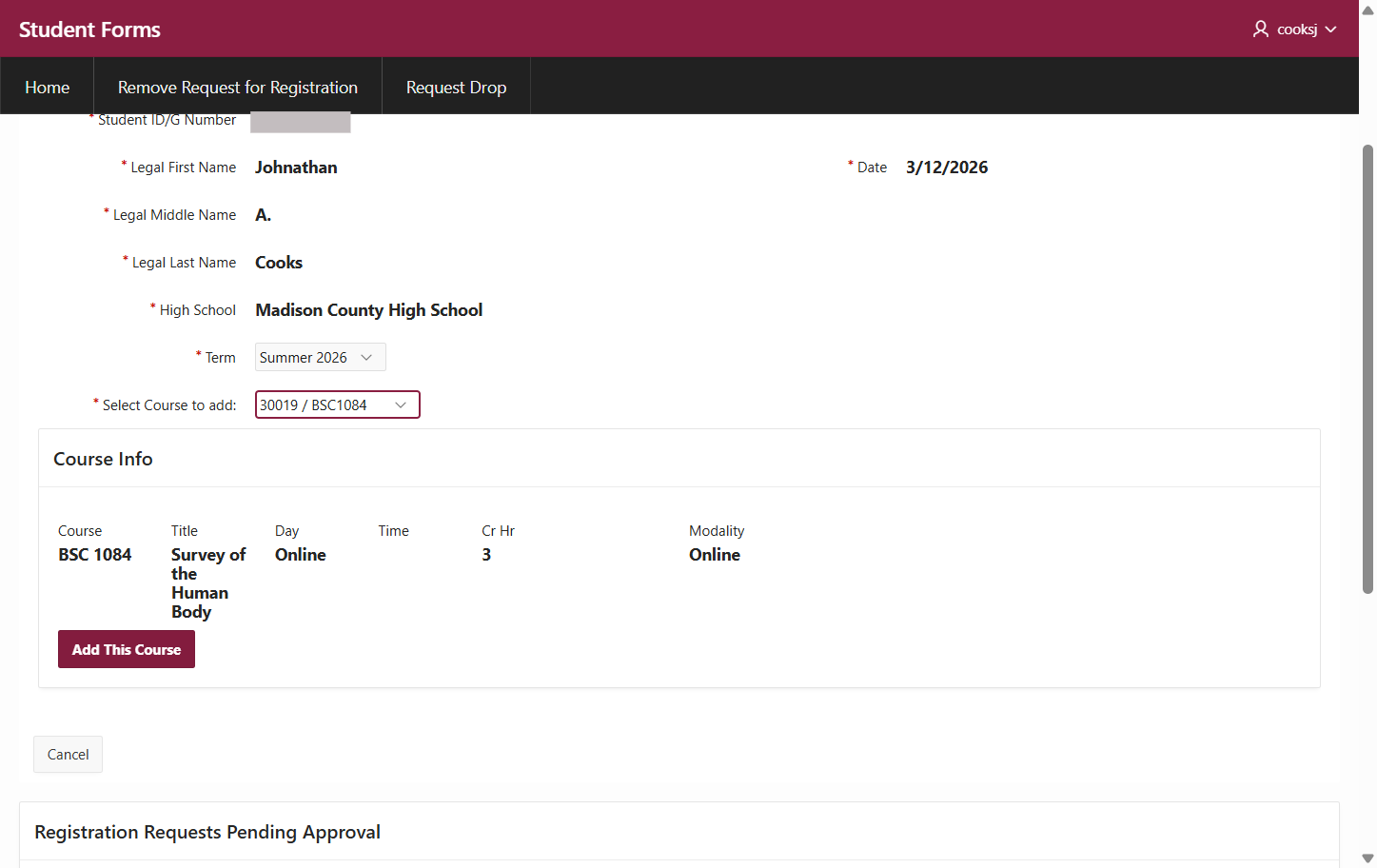Image resolution: width=1377 pixels, height=868 pixels.
Task: Click the scroll up arrow of the scrollbar
Action: tap(1367, 10)
